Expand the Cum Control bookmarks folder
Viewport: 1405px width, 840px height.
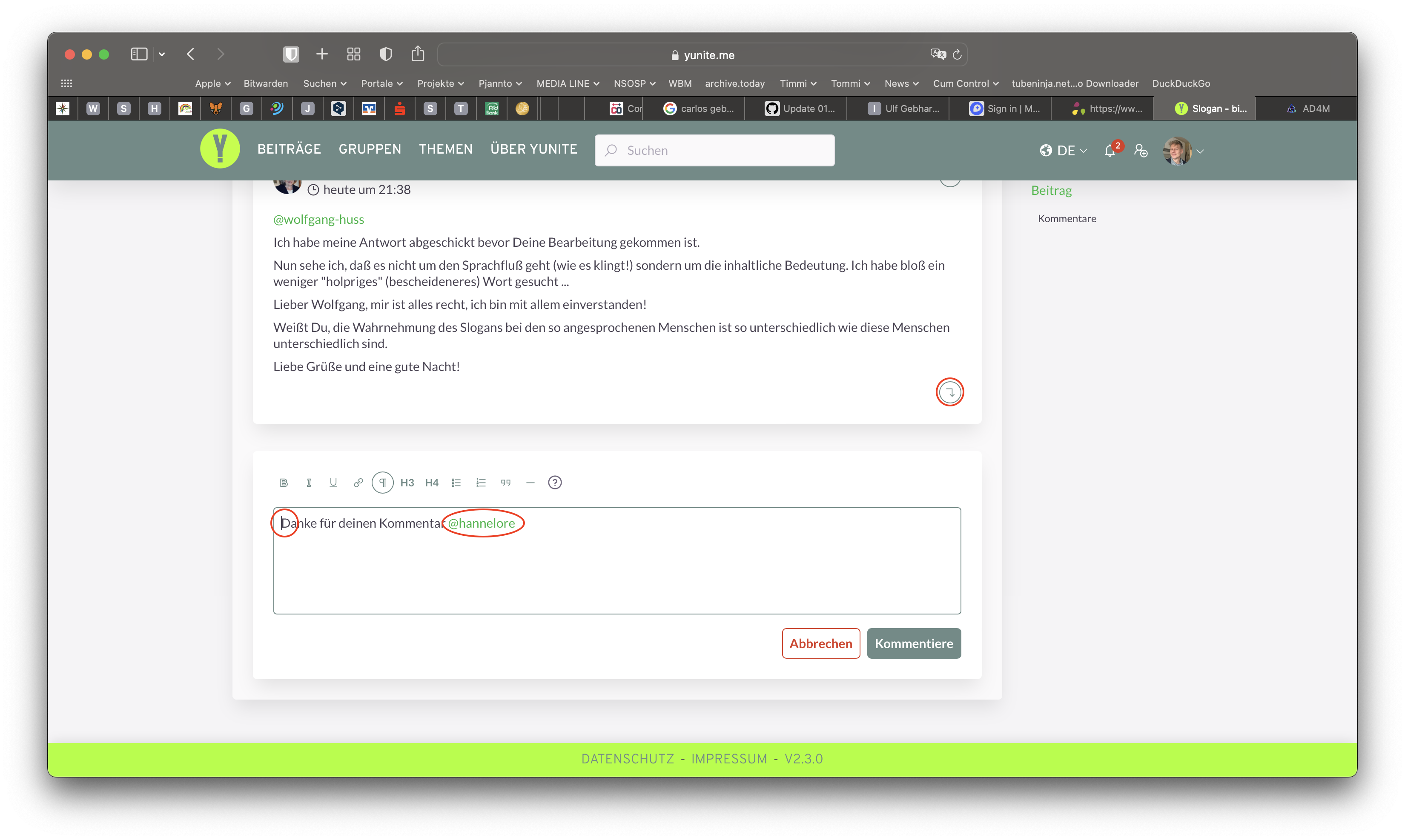click(x=966, y=83)
